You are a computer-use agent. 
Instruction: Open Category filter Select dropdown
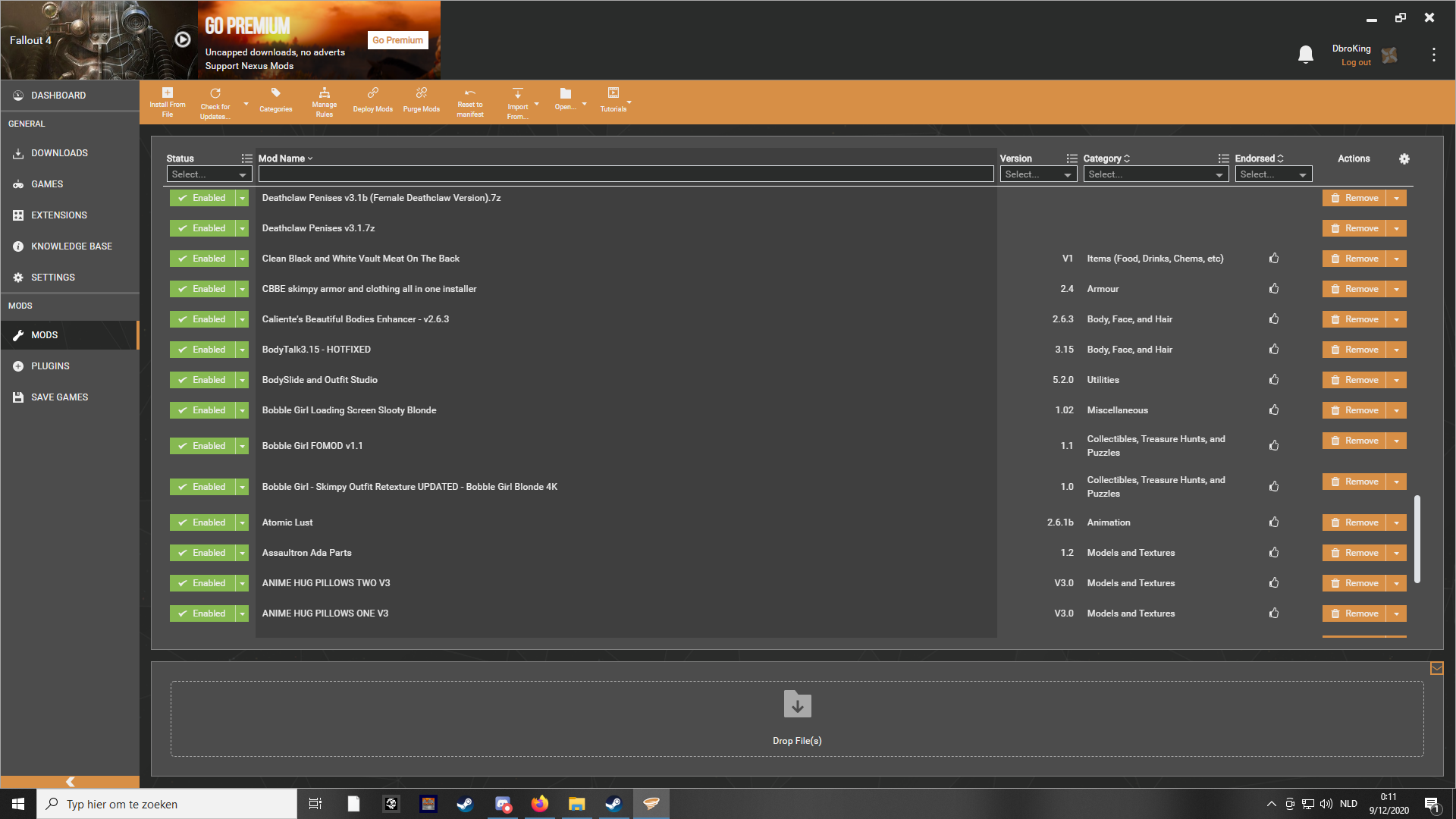coord(1156,174)
